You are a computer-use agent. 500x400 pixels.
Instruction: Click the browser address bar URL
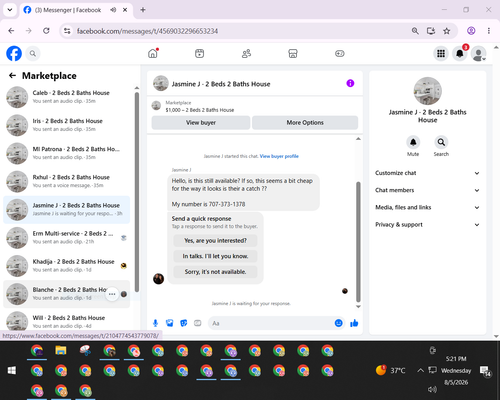tap(147, 31)
